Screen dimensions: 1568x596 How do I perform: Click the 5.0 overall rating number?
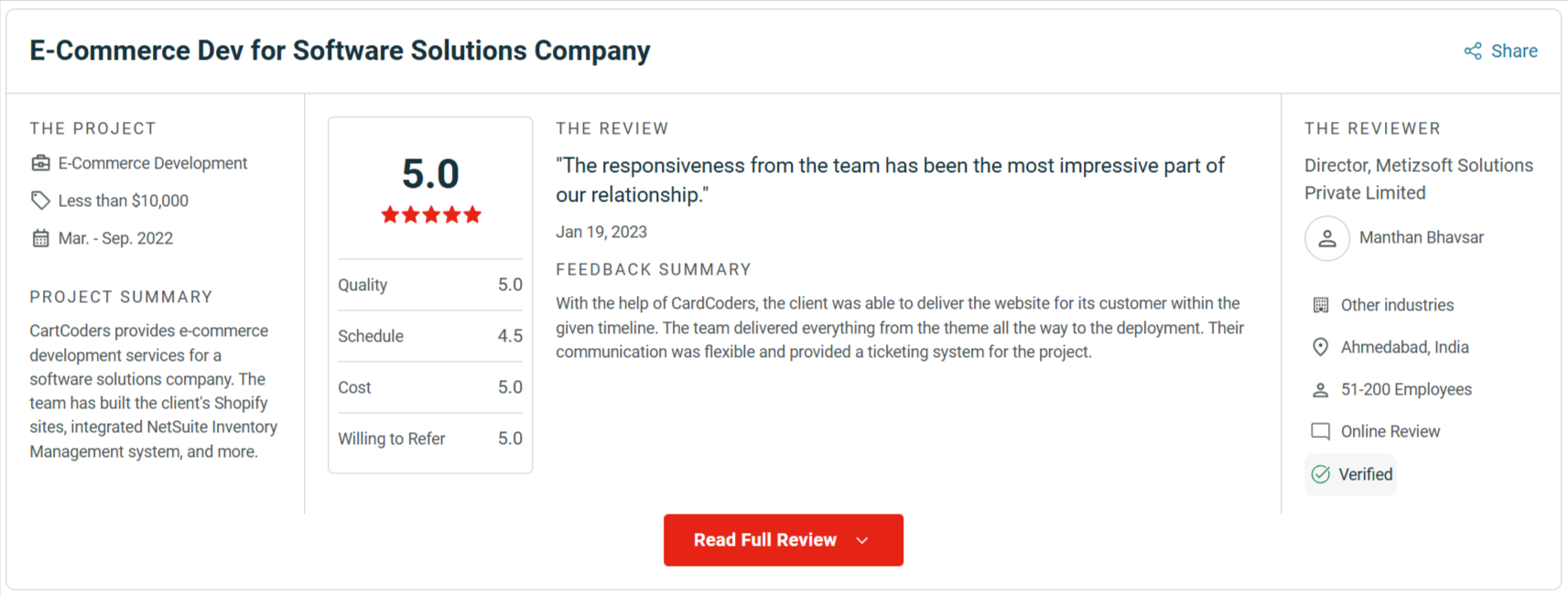(x=430, y=174)
